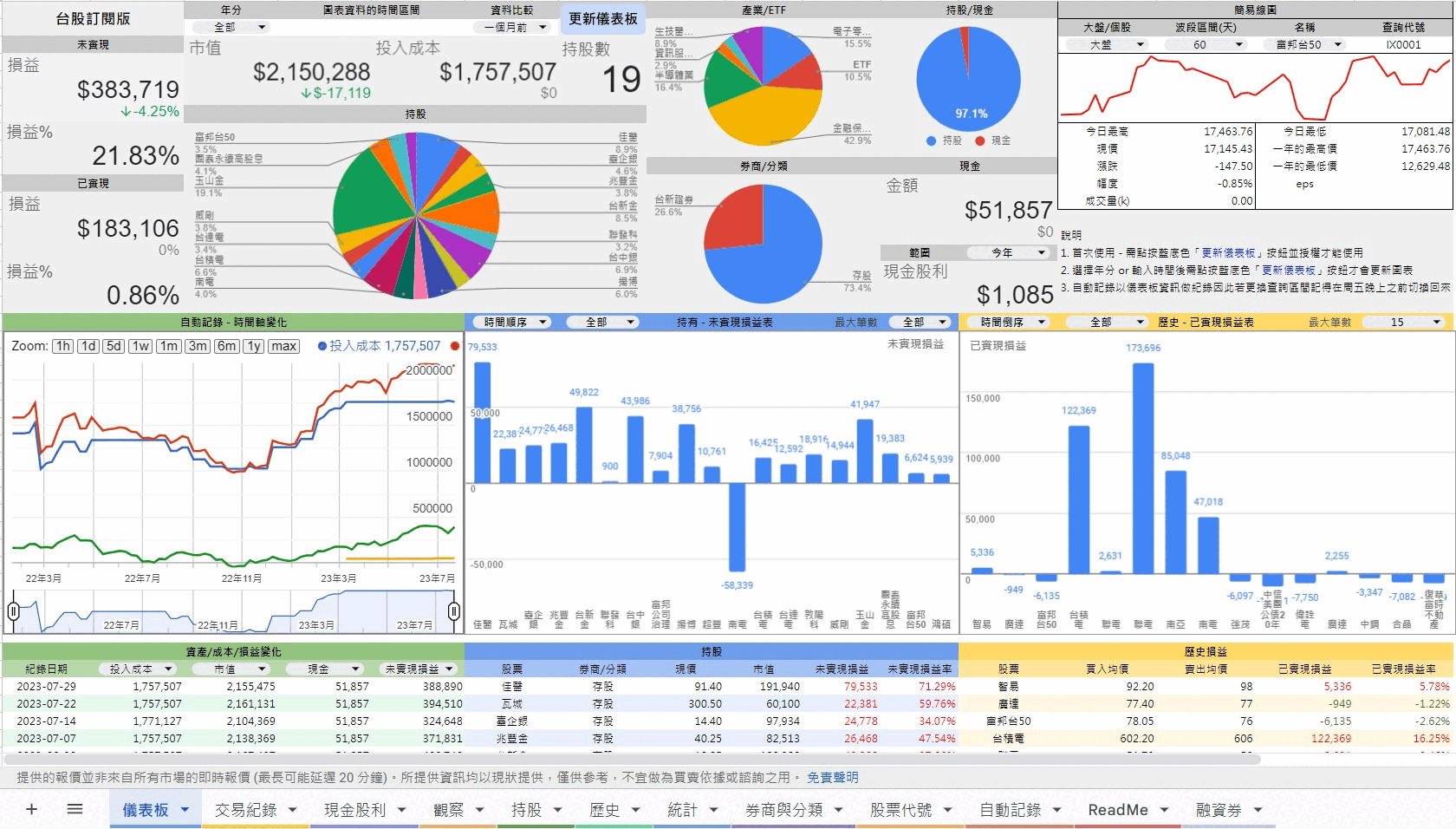Grab the right range handle of the timeline

tap(453, 611)
